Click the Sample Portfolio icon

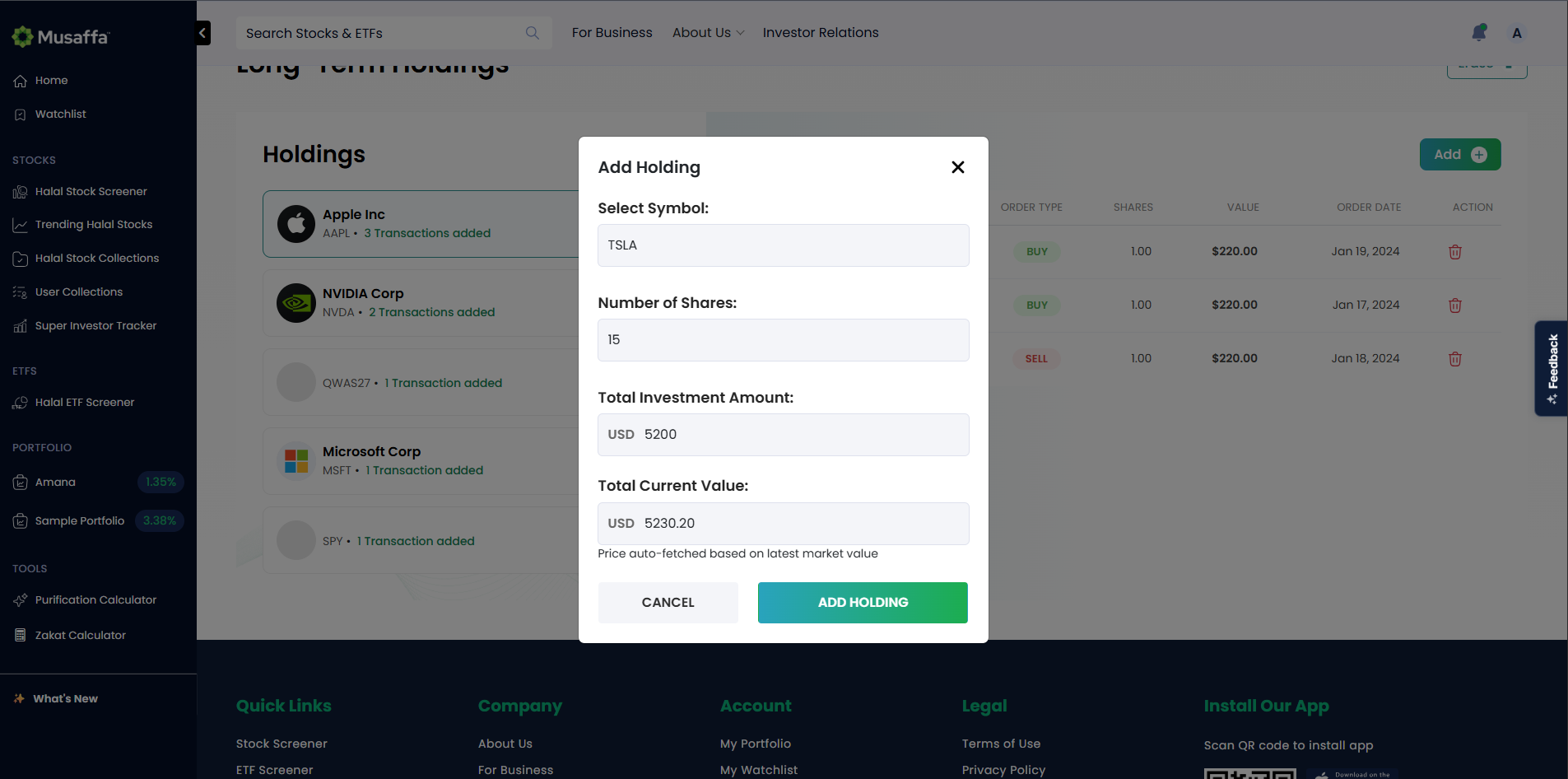(21, 521)
